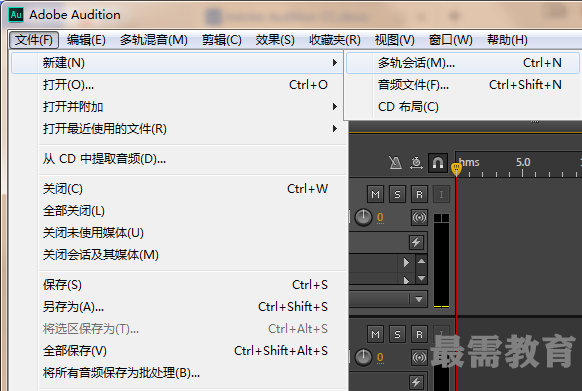The width and height of the screenshot is (582, 391).
Task: Click the timeline ruler at 5.0
Action: pyautogui.click(x=523, y=163)
